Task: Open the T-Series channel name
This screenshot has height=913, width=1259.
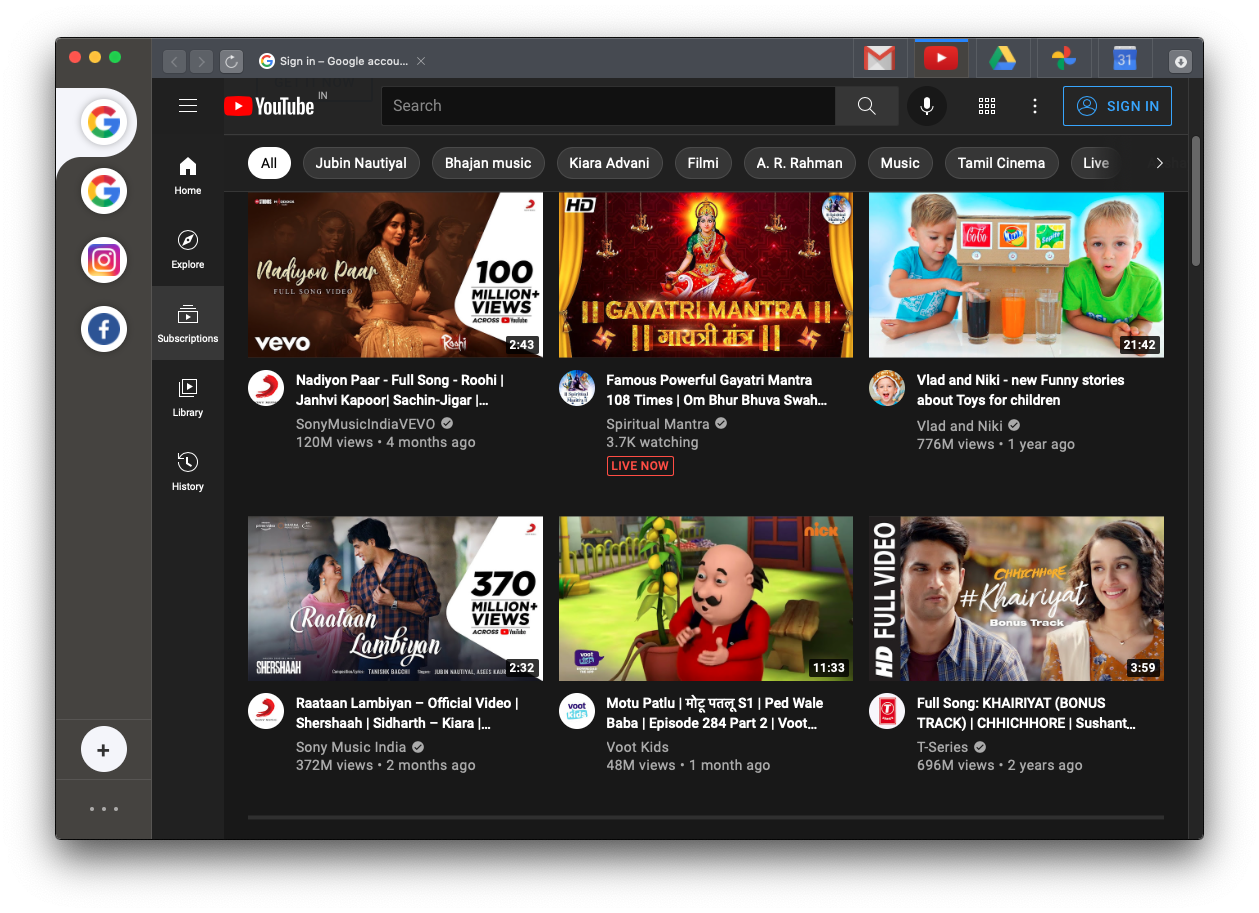Action: point(943,747)
